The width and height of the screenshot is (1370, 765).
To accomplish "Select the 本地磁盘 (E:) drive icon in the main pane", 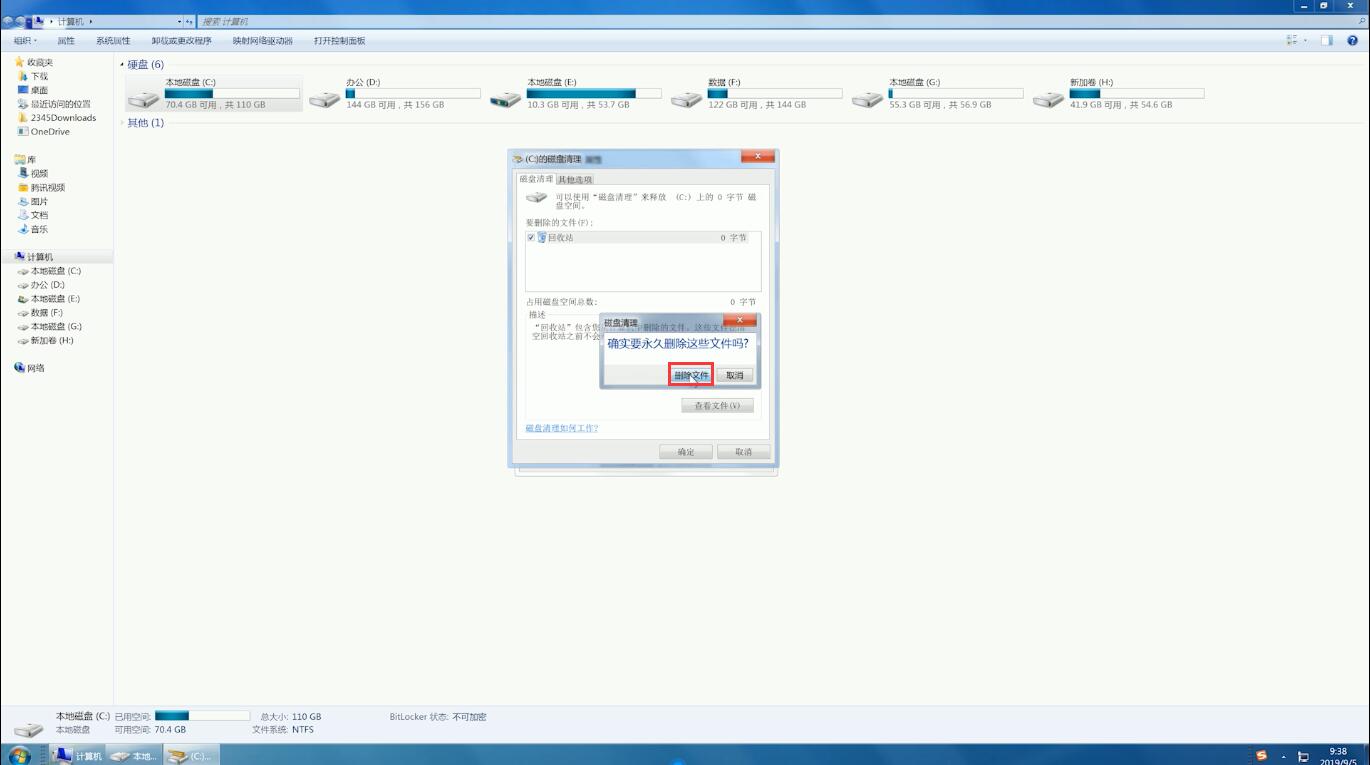I will [x=506, y=99].
